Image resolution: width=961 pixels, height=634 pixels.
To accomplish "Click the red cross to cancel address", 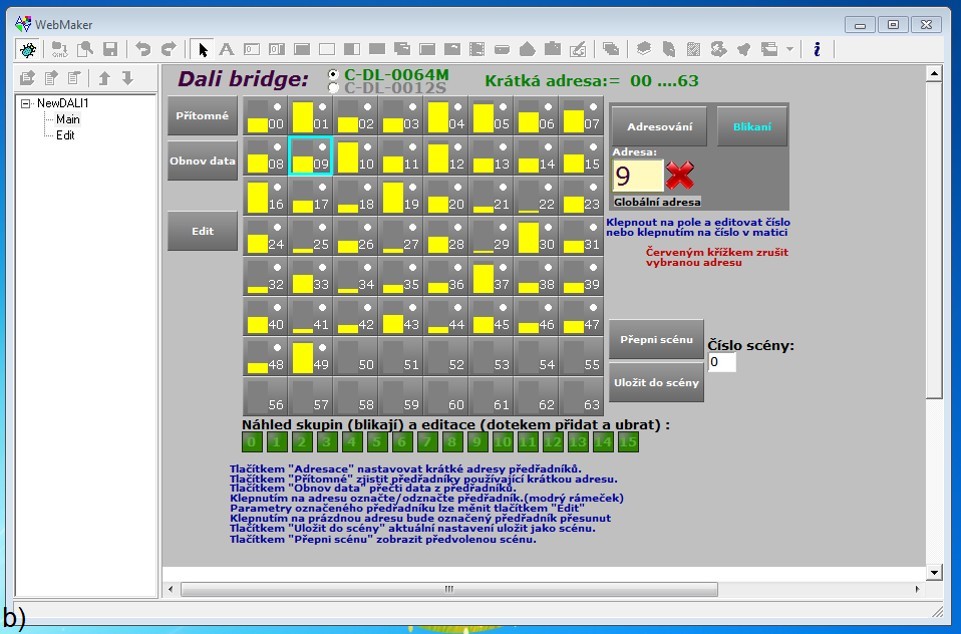I will [680, 175].
